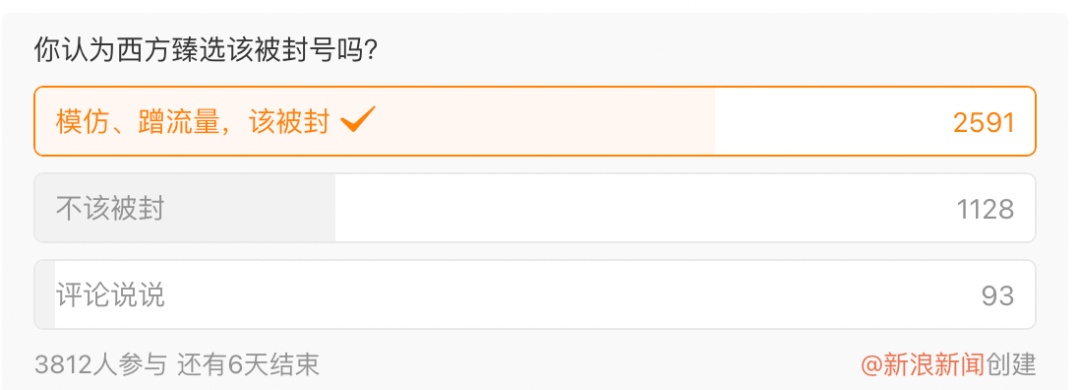Screen dimensions: 1080x390
Task: Open the @新浪新闻 creator profile link
Action: click(x=923, y=365)
